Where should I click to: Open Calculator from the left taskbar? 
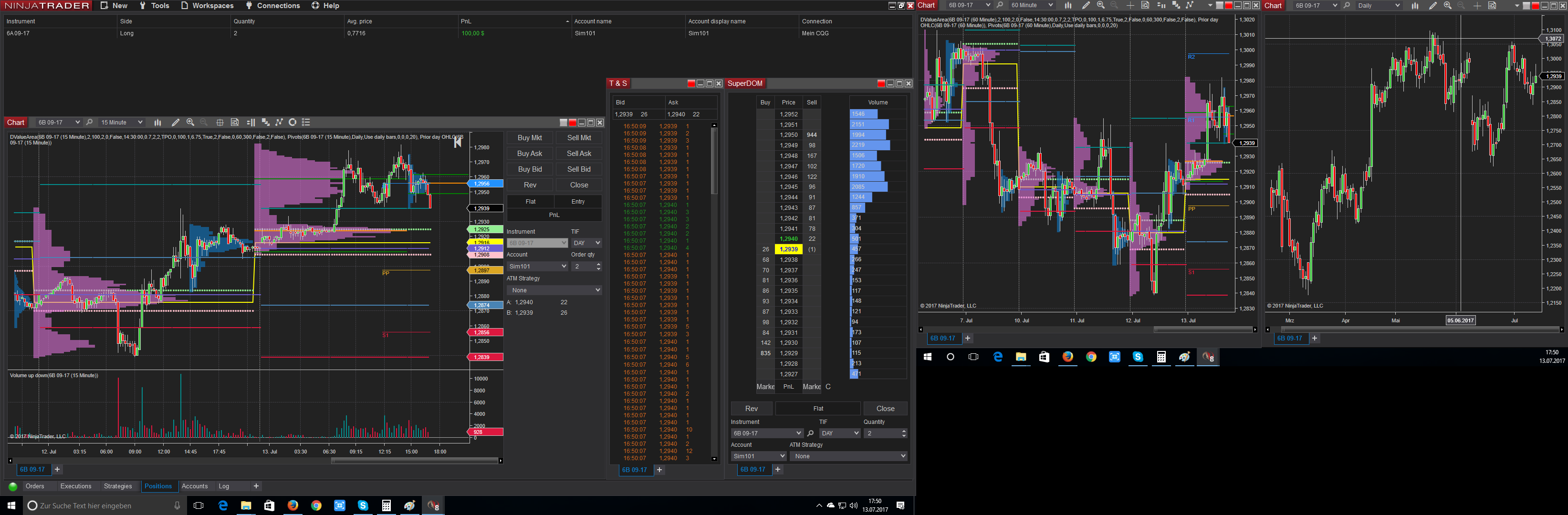(x=386, y=505)
